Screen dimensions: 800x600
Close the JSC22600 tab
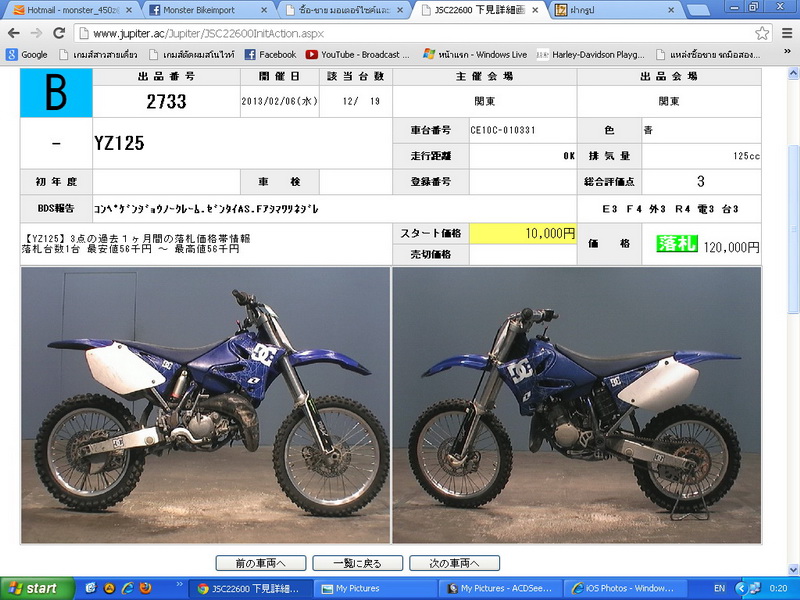pyautogui.click(x=536, y=10)
